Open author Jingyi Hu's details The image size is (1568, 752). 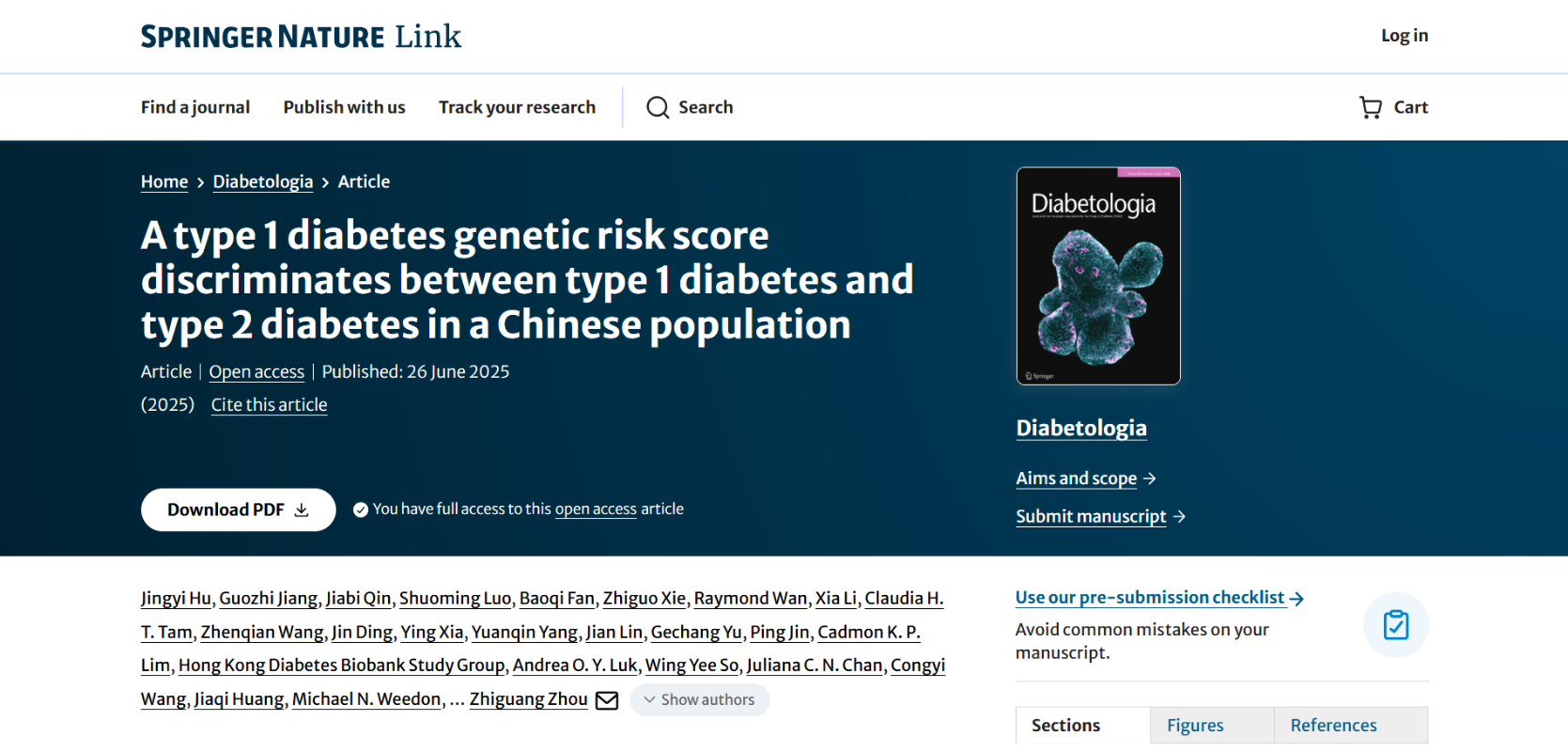[176, 598]
